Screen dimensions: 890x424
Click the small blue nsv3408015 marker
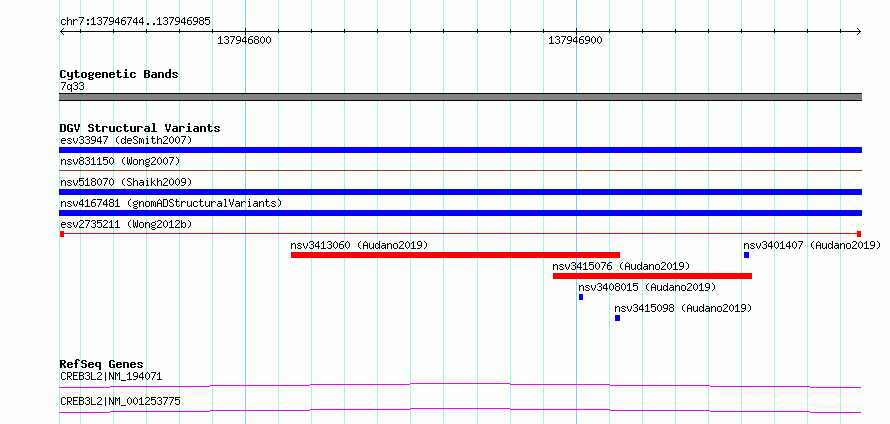[581, 297]
